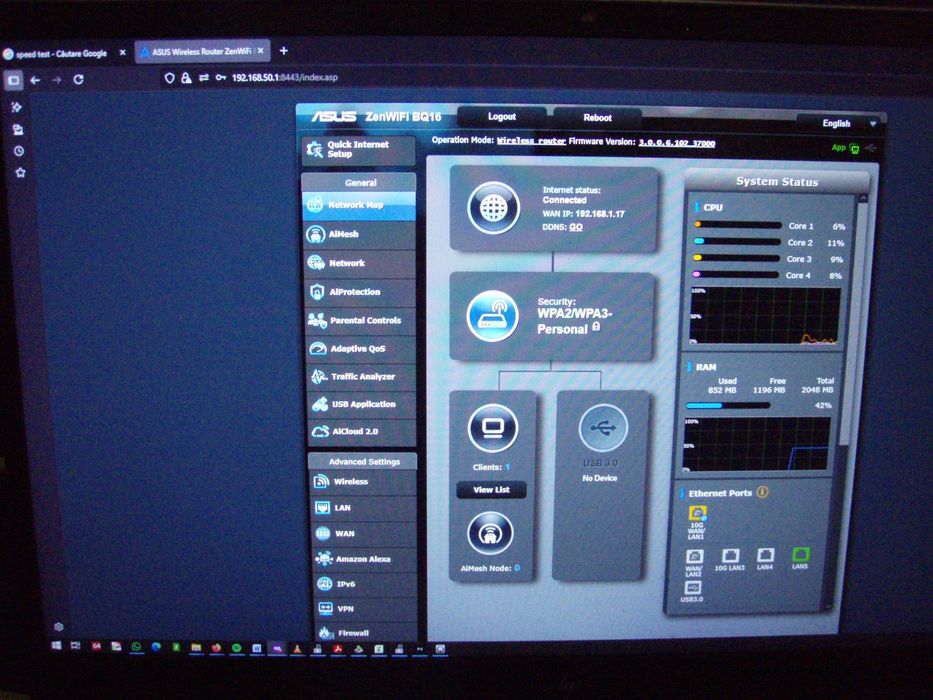Viewport: 933px width, 700px height.
Task: Click the WhatsApp taskbar icon
Action: [136, 646]
